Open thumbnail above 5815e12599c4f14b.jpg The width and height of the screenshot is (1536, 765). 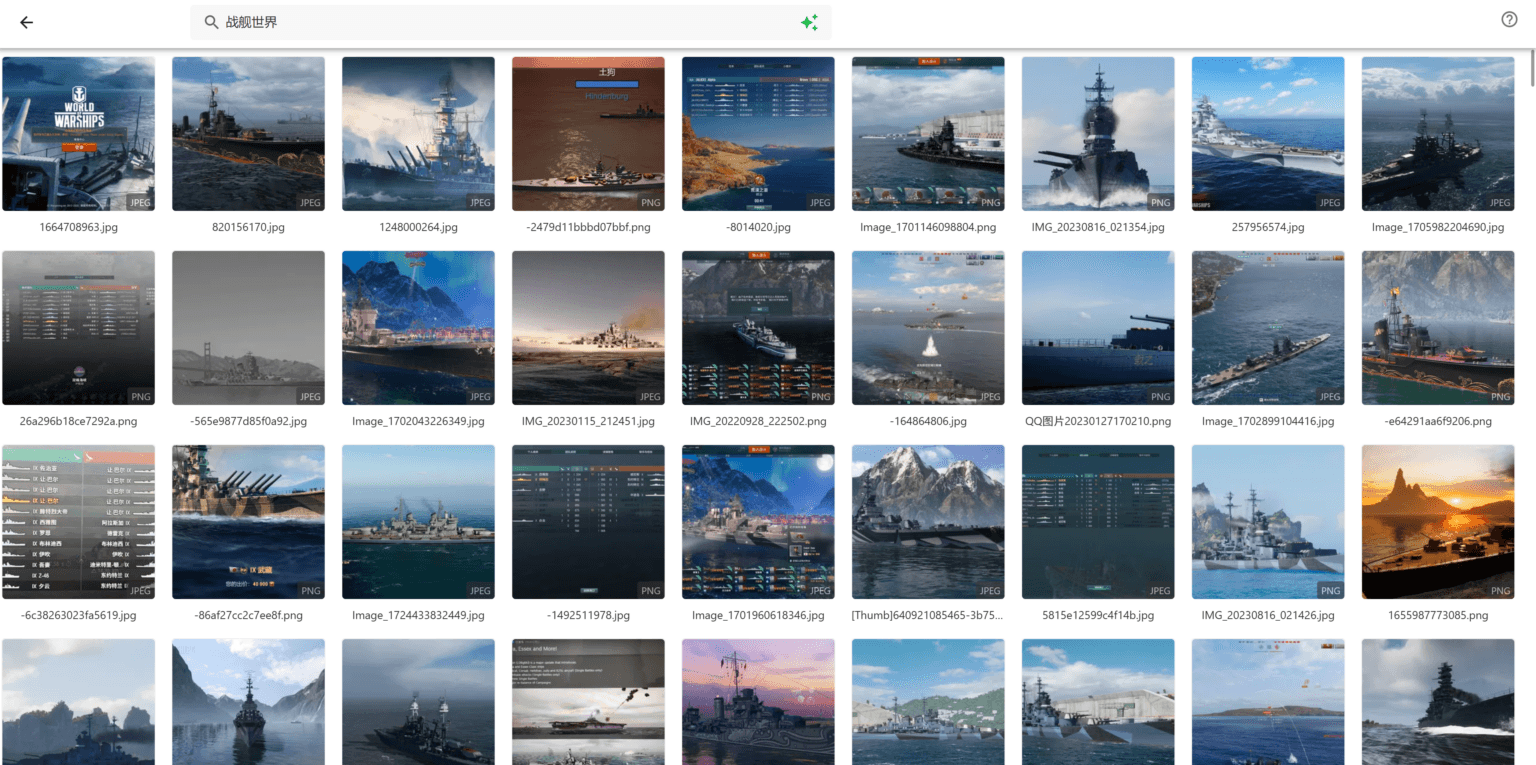(x=1098, y=522)
